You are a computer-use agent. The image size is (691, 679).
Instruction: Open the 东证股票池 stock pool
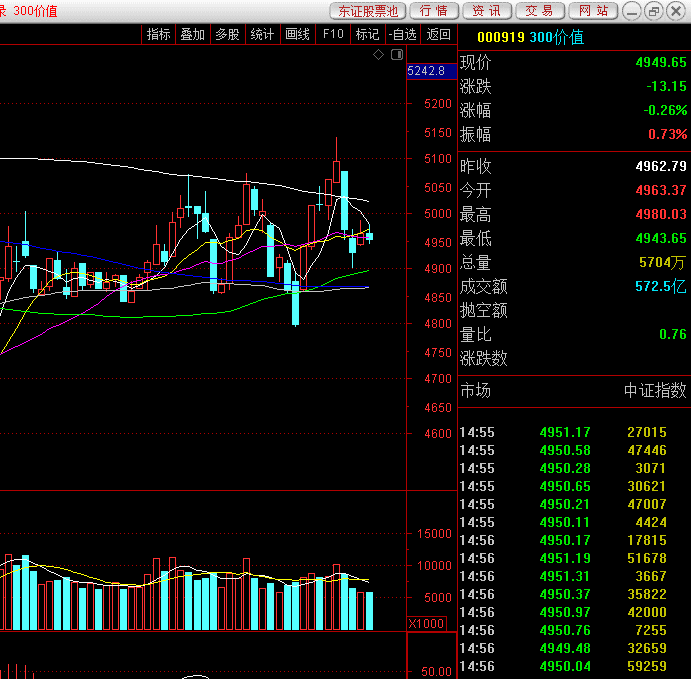tap(368, 11)
